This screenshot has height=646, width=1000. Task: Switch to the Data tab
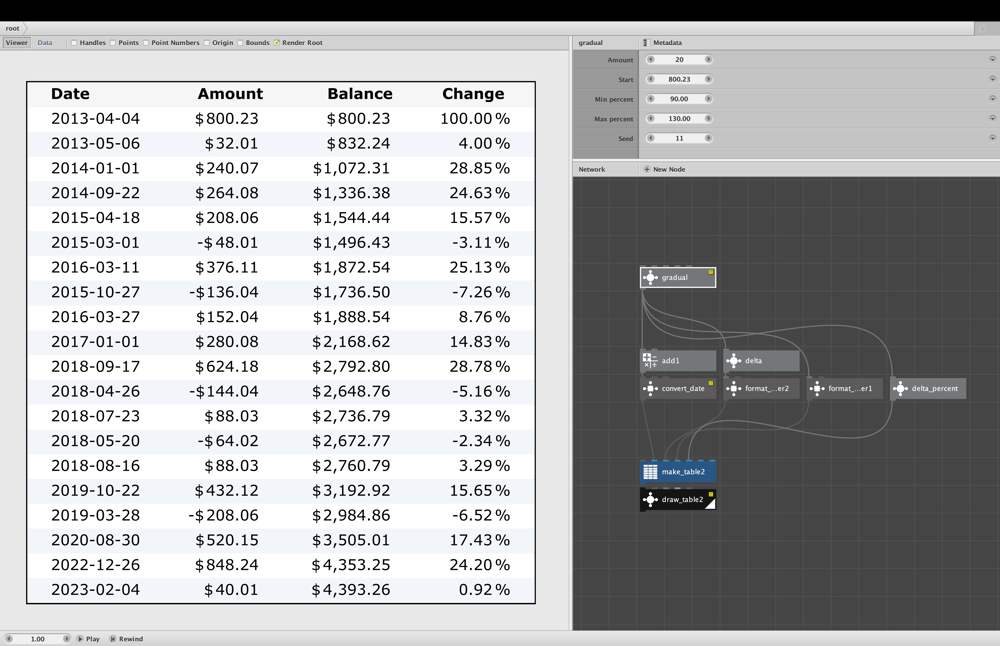[x=45, y=43]
